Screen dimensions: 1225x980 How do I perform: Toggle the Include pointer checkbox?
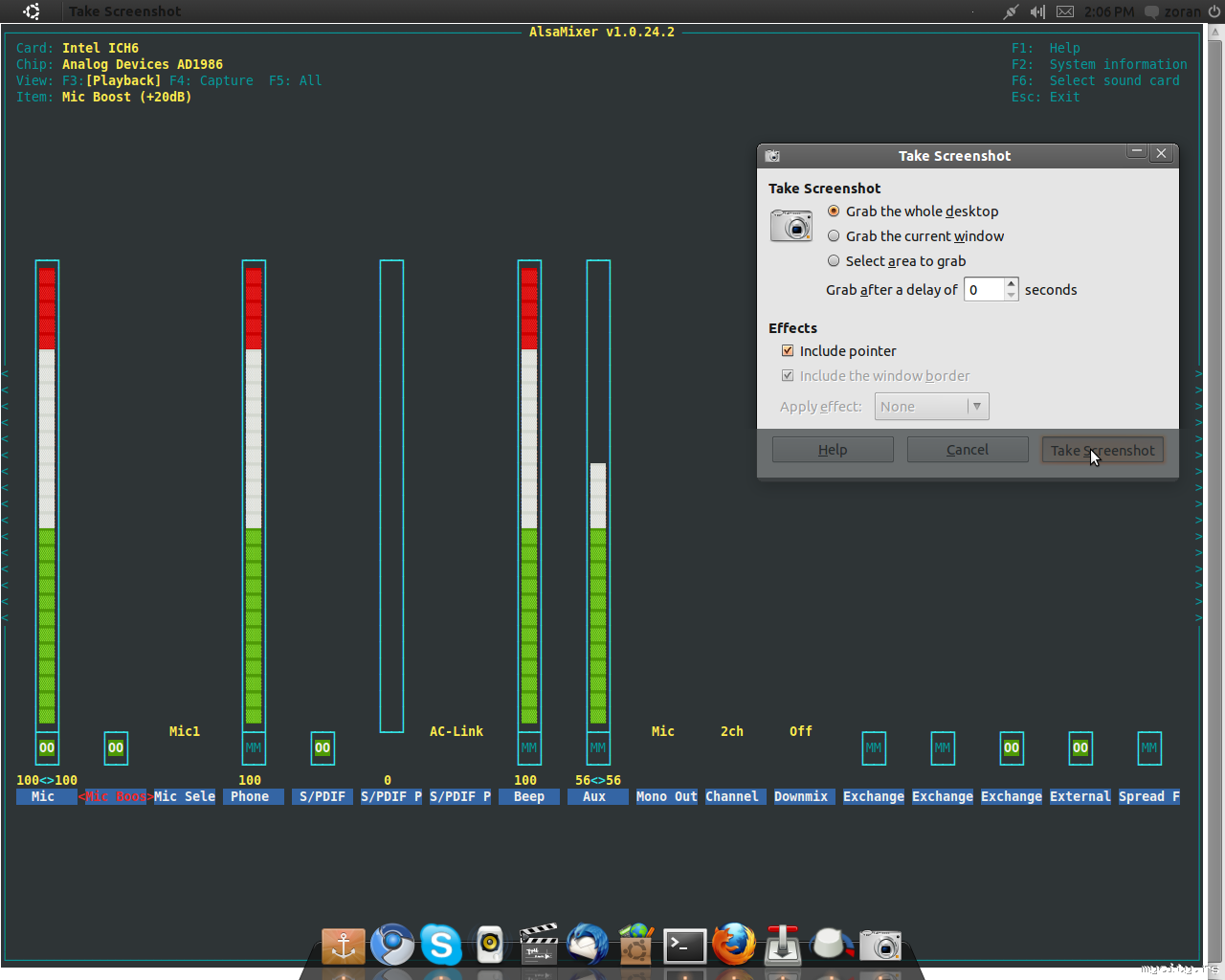788,351
